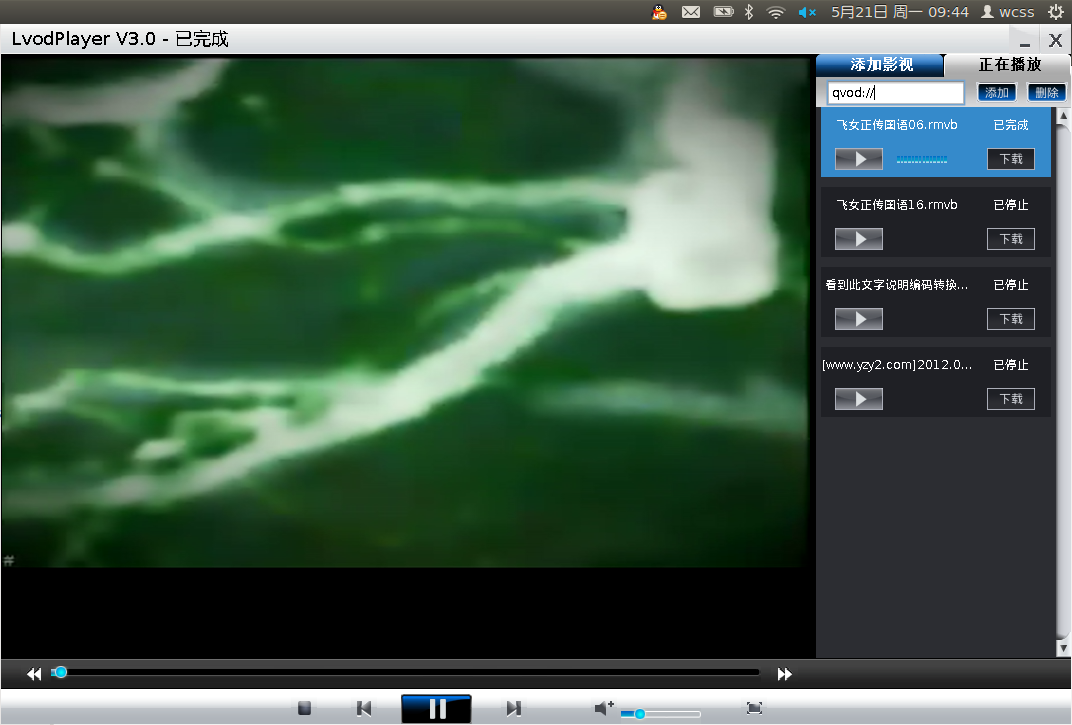Play the [www.yzy2.com]2012.0... item

coord(859,399)
